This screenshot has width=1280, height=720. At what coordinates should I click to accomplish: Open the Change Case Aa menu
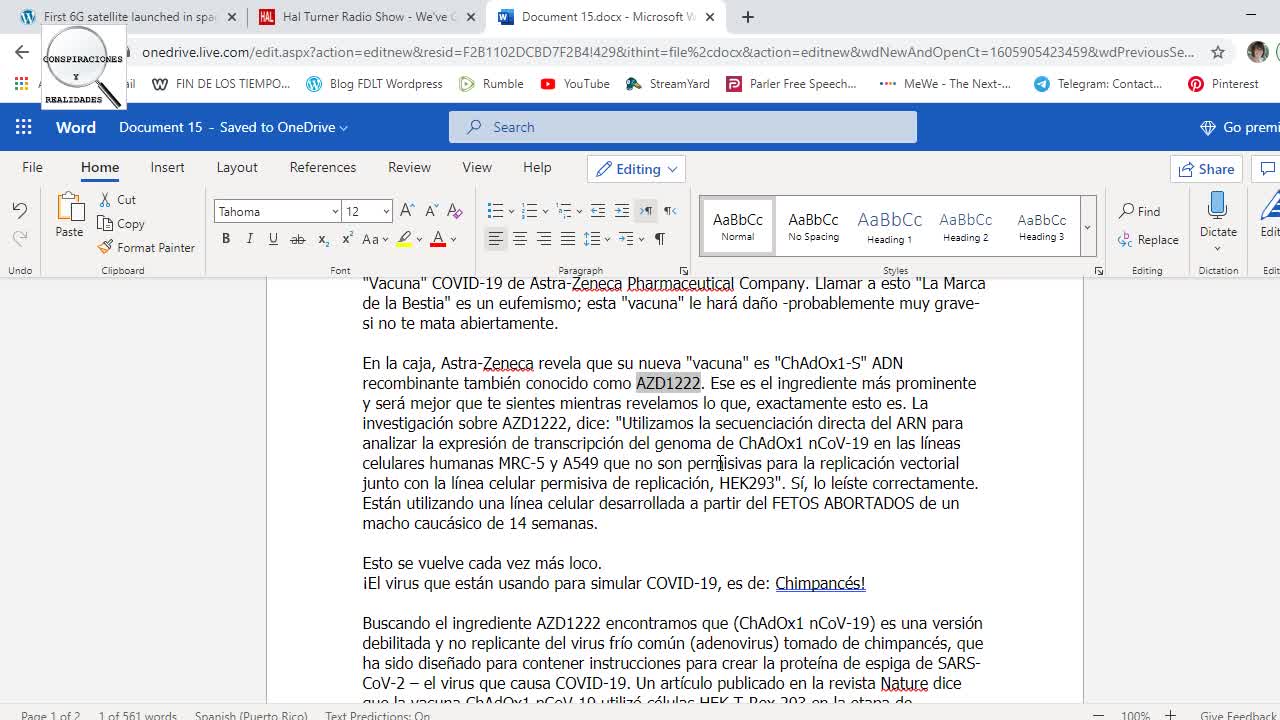tap(375, 239)
